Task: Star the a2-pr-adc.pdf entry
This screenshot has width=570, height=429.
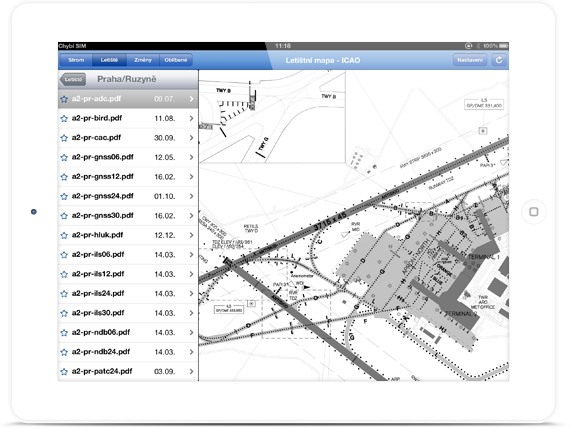Action: (64, 99)
